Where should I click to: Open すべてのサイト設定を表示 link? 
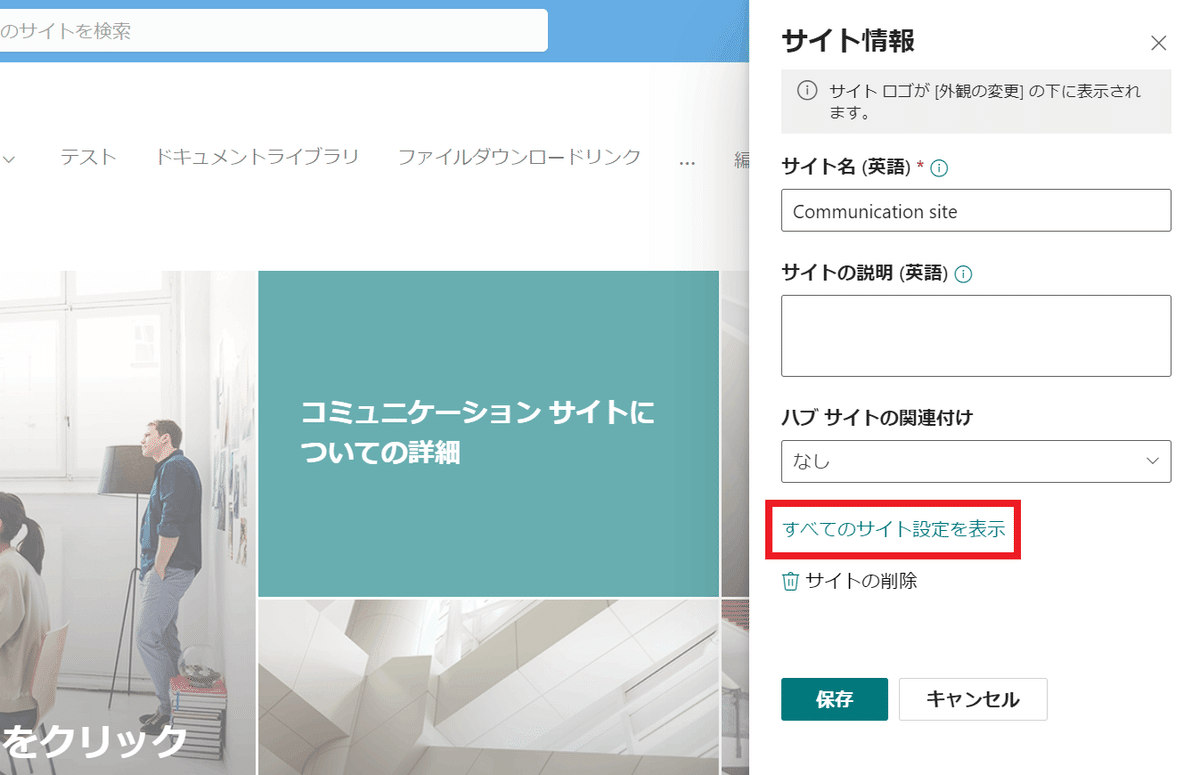point(894,529)
